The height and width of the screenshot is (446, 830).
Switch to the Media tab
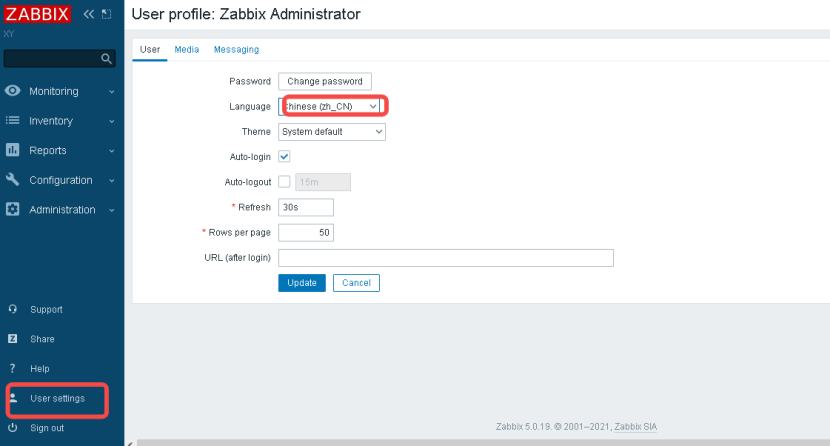click(187, 49)
